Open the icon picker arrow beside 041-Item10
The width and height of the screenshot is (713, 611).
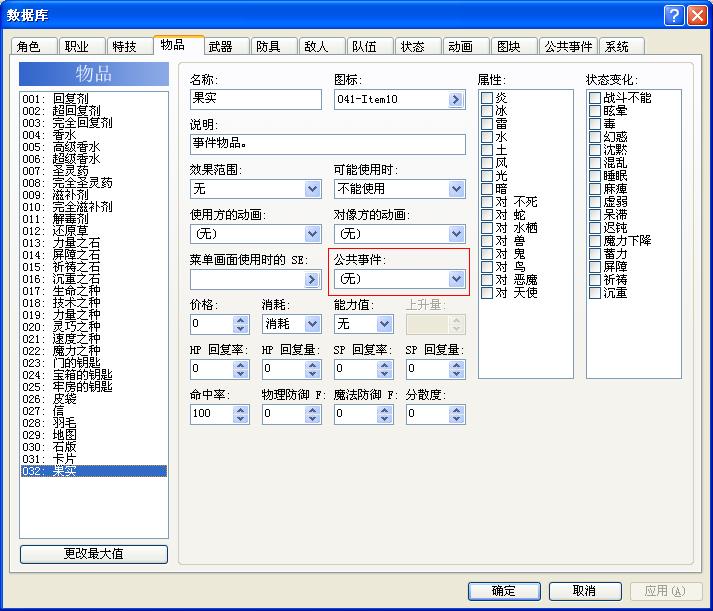click(455, 100)
